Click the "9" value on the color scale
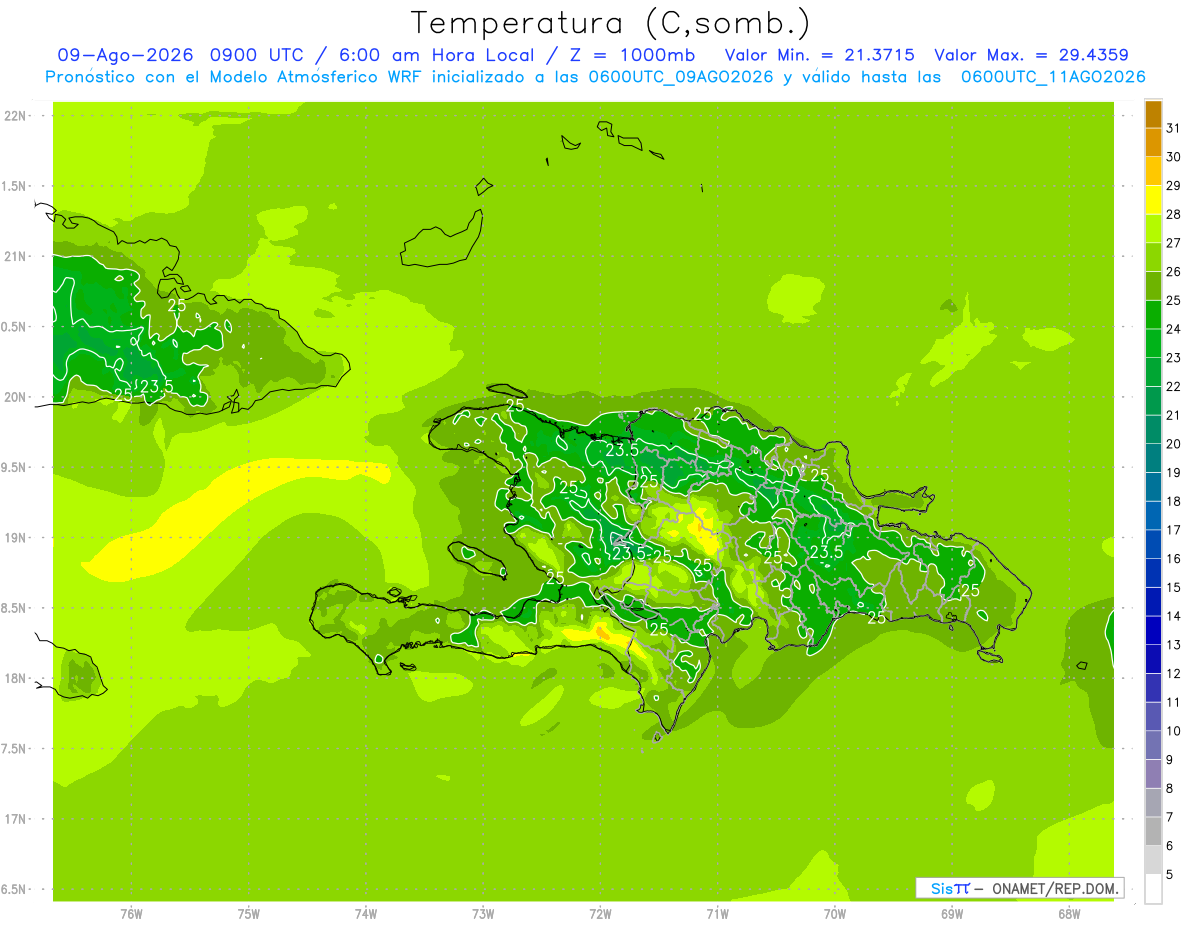 tap(1170, 760)
